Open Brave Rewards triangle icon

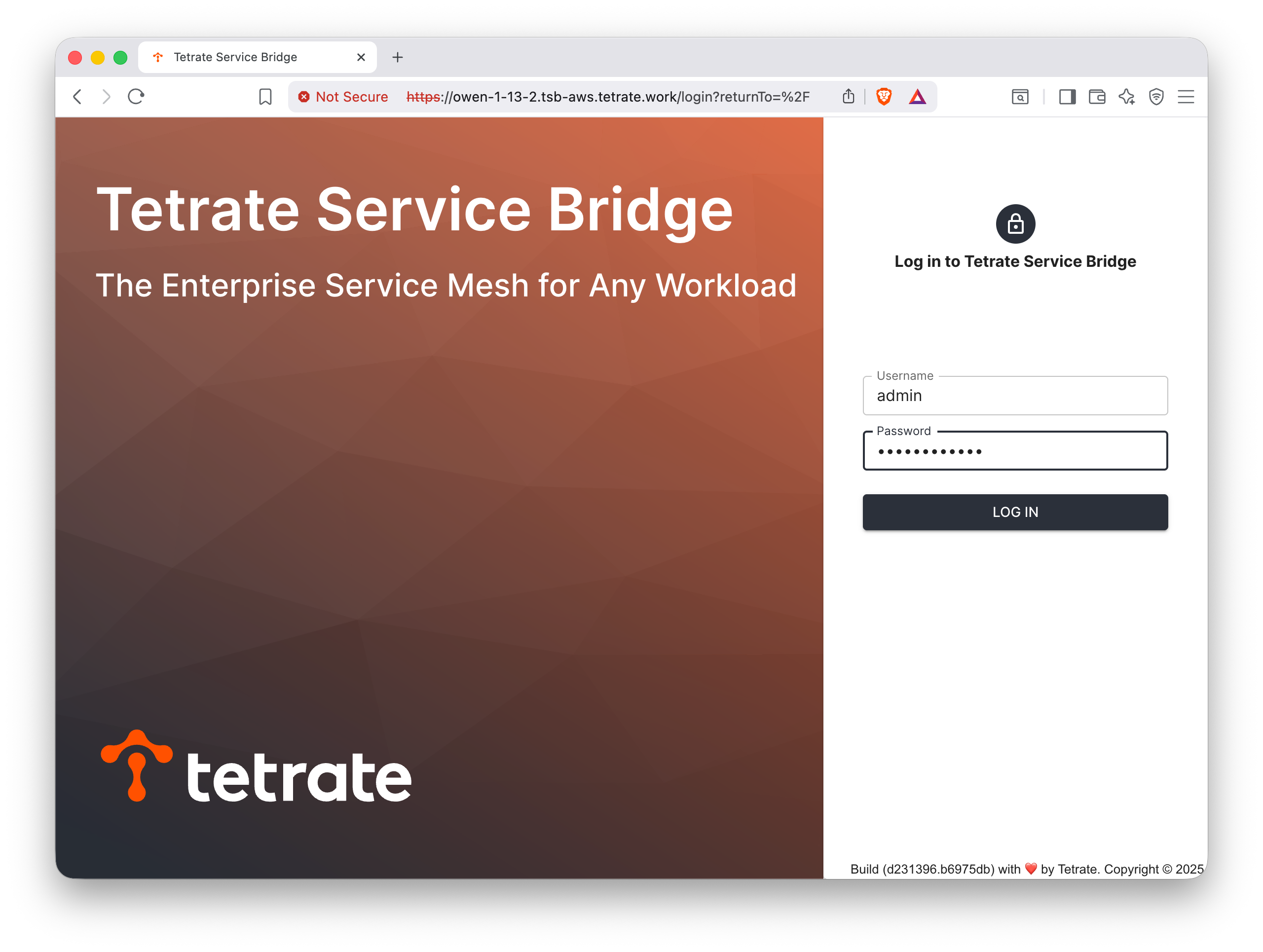point(917,97)
